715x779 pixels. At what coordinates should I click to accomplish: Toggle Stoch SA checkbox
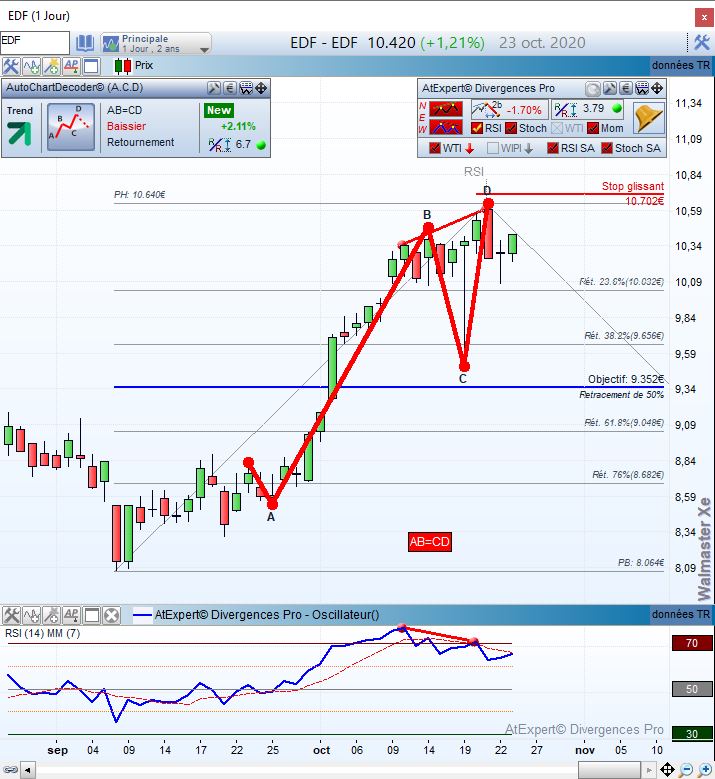tap(607, 148)
